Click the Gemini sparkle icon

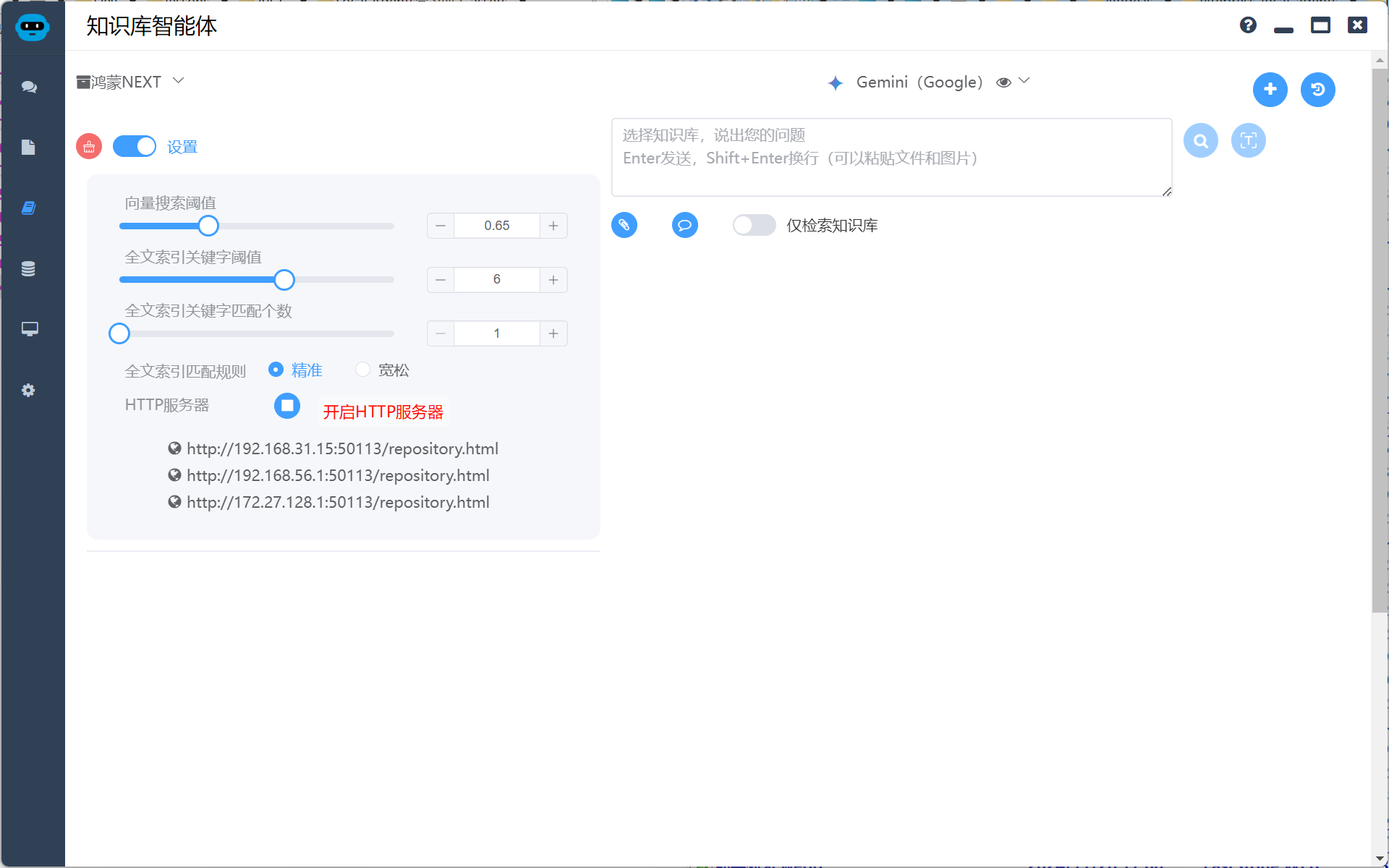click(836, 82)
